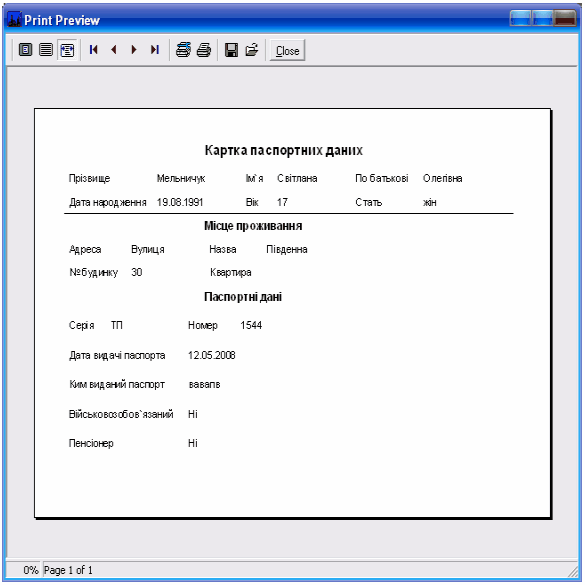
Task: Open the printer setup icon
Action: (x=183, y=50)
